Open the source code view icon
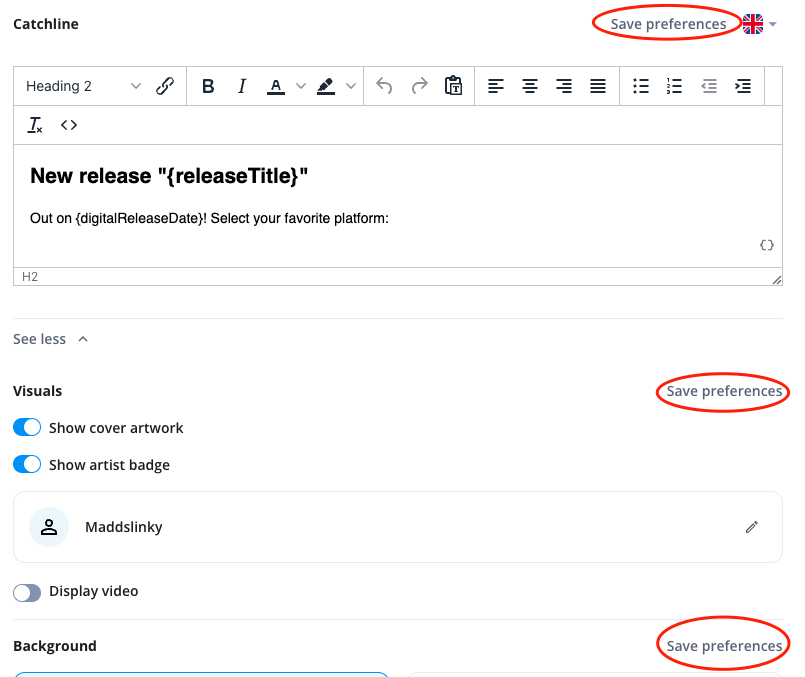Image resolution: width=805 pixels, height=677 pixels. click(69, 125)
